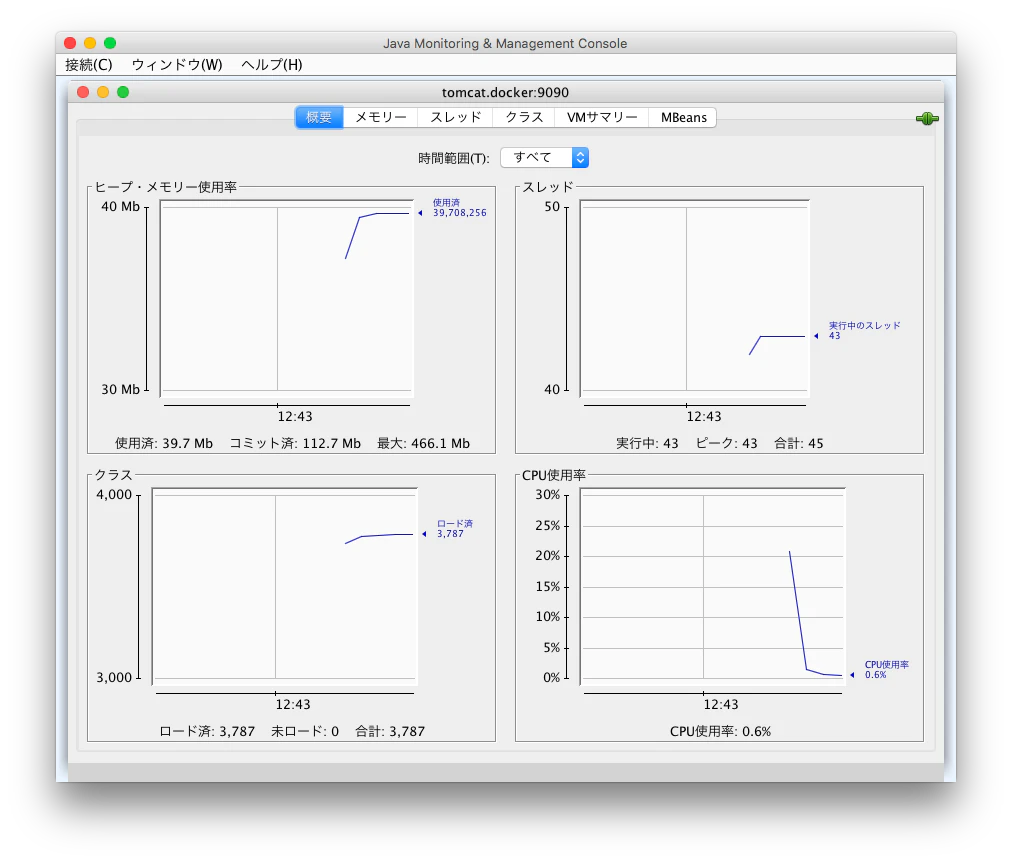Click the 実行中のスレッド 43 chart label
The image size is (1012, 862).
pyautogui.click(x=864, y=330)
